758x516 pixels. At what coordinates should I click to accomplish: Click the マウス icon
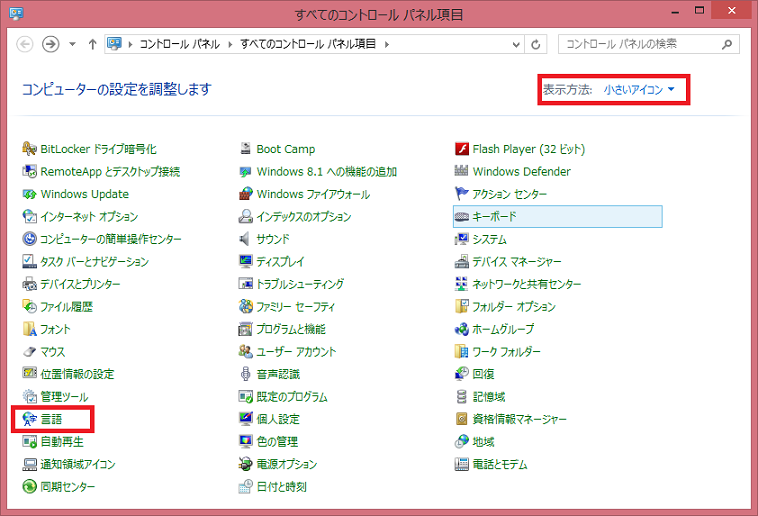coord(29,352)
